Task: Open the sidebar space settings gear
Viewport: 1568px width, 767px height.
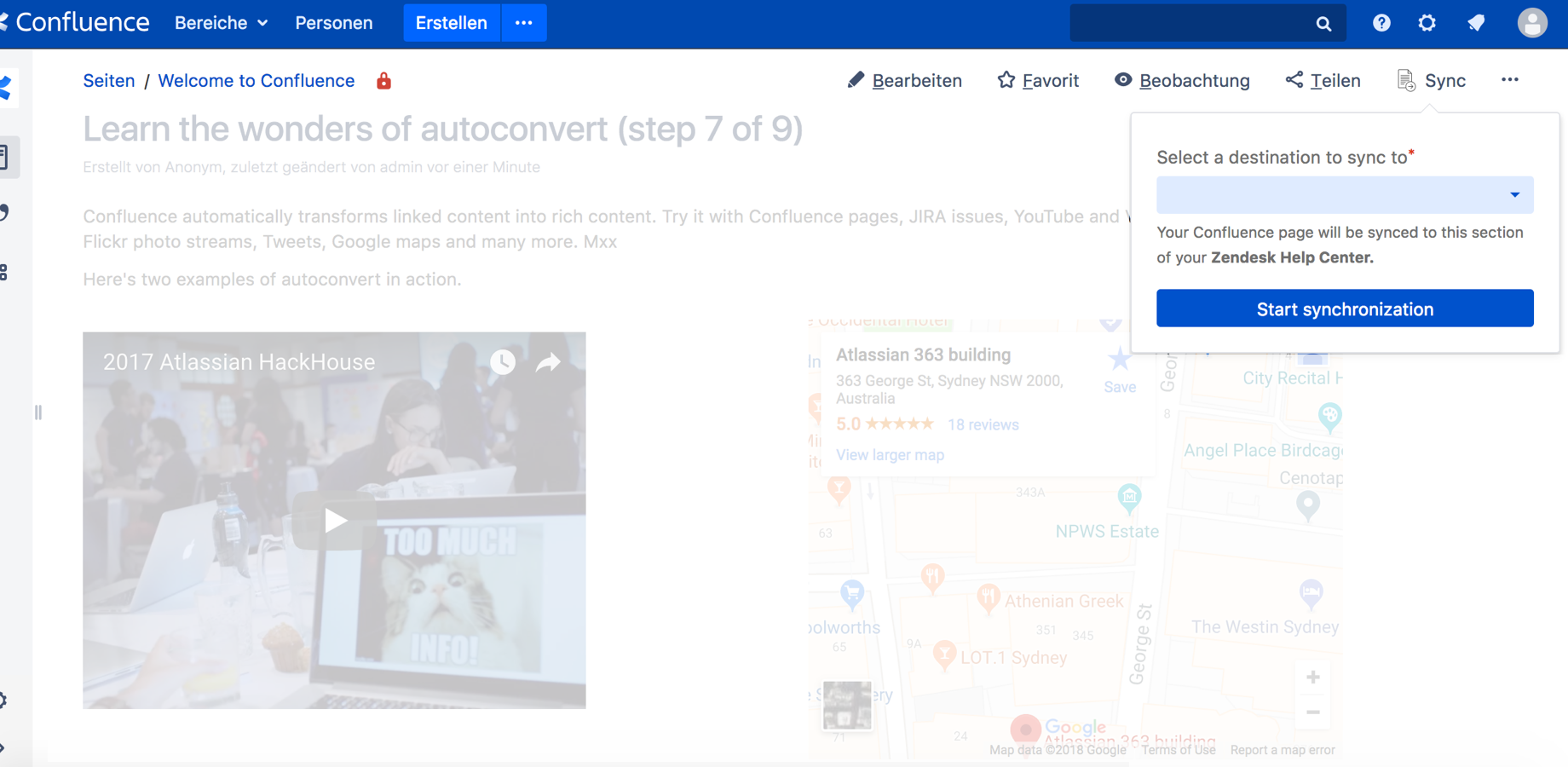Action: [x=3, y=701]
